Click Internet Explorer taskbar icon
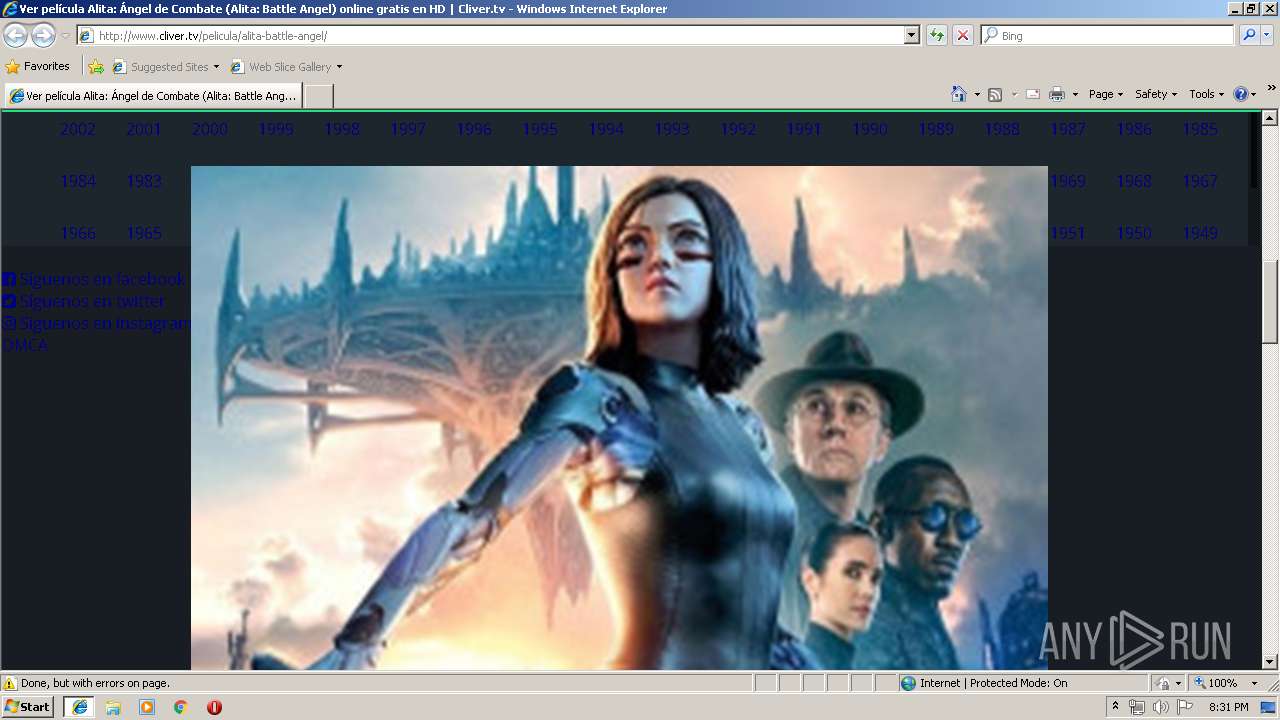 click(x=79, y=707)
